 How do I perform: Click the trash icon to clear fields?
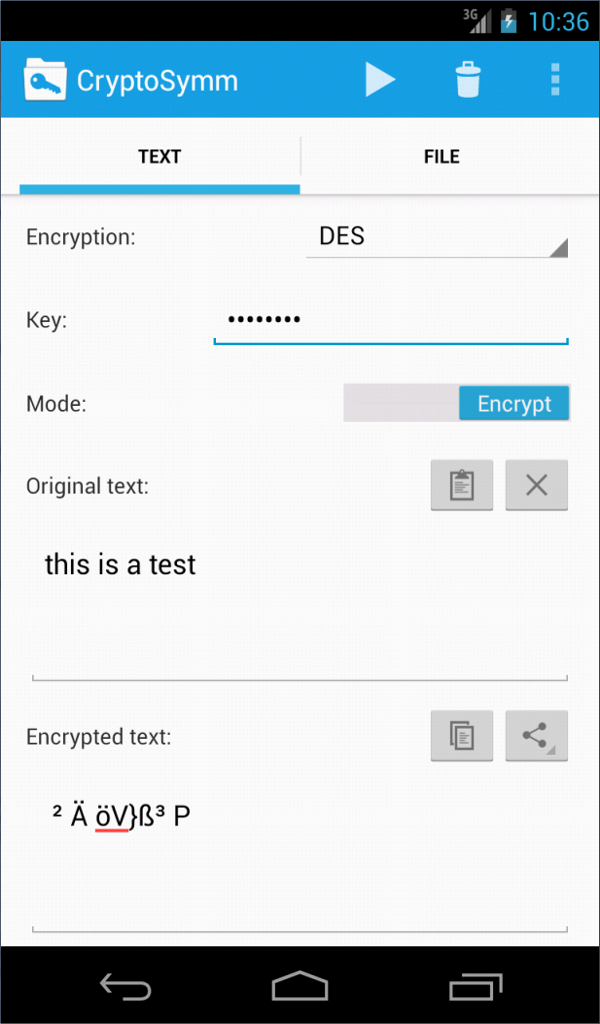pyautogui.click(x=467, y=80)
